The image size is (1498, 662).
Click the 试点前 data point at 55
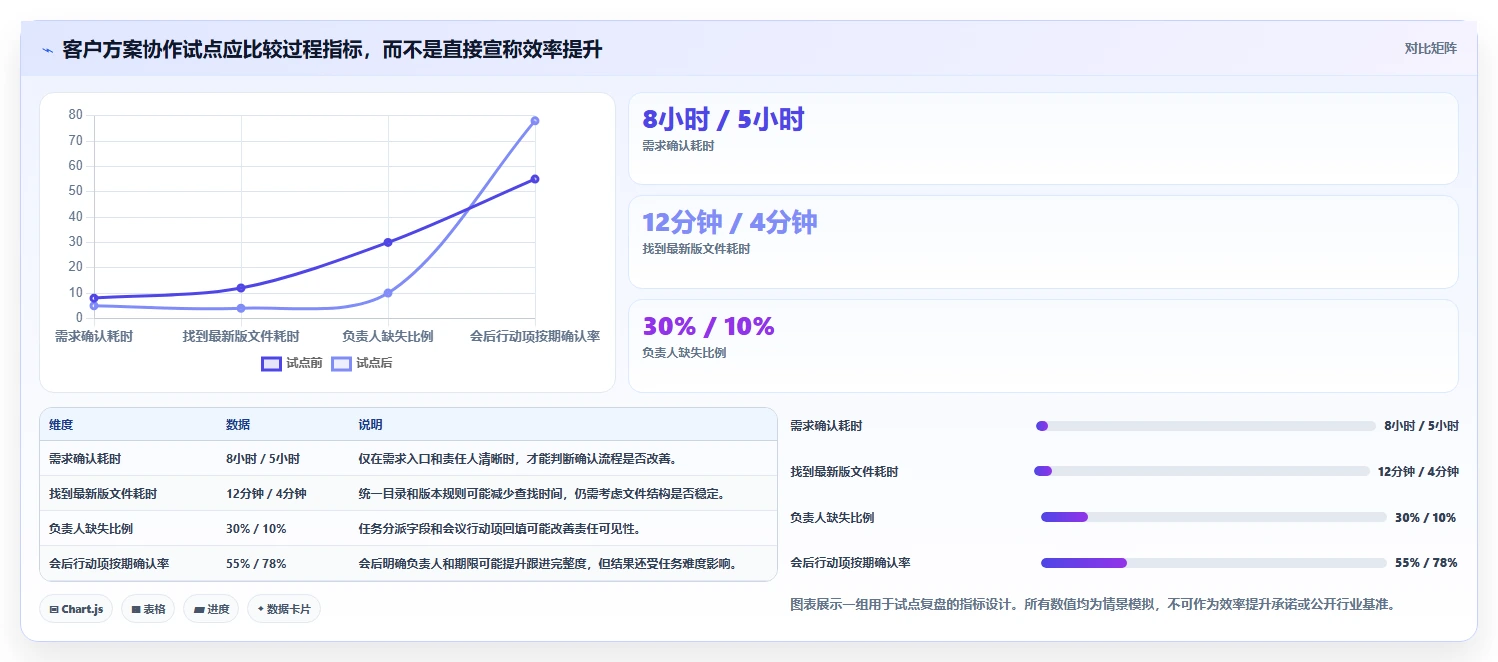[535, 179]
